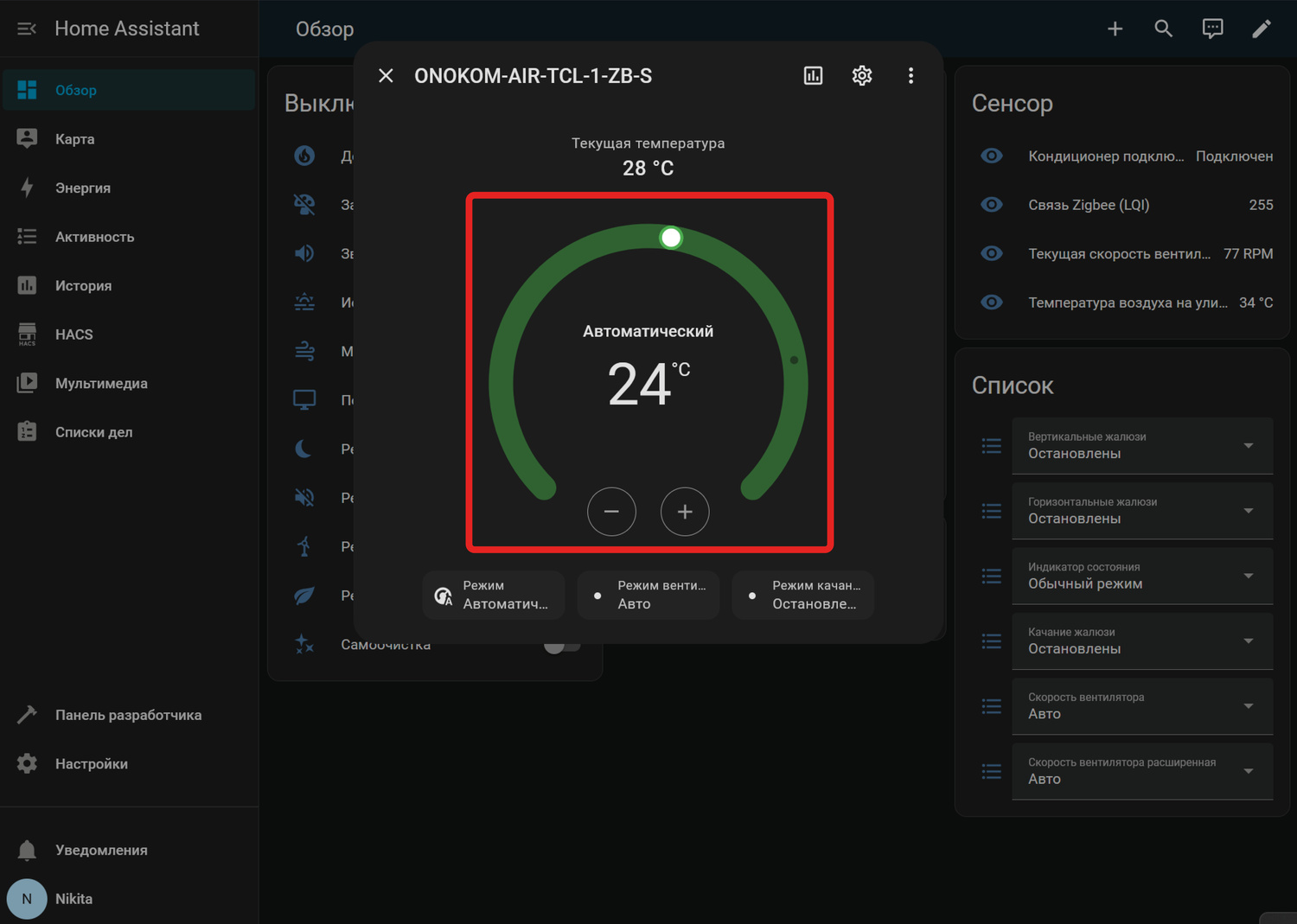Click the sunrise icon in switches card
The image size is (1297, 924).
pos(304,303)
